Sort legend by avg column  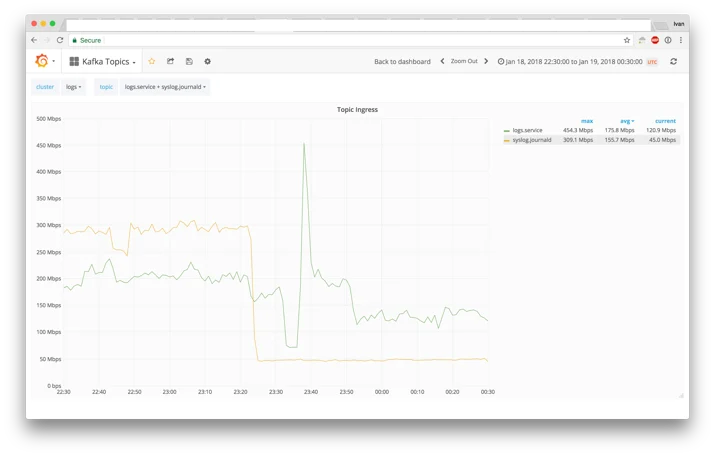click(x=627, y=121)
